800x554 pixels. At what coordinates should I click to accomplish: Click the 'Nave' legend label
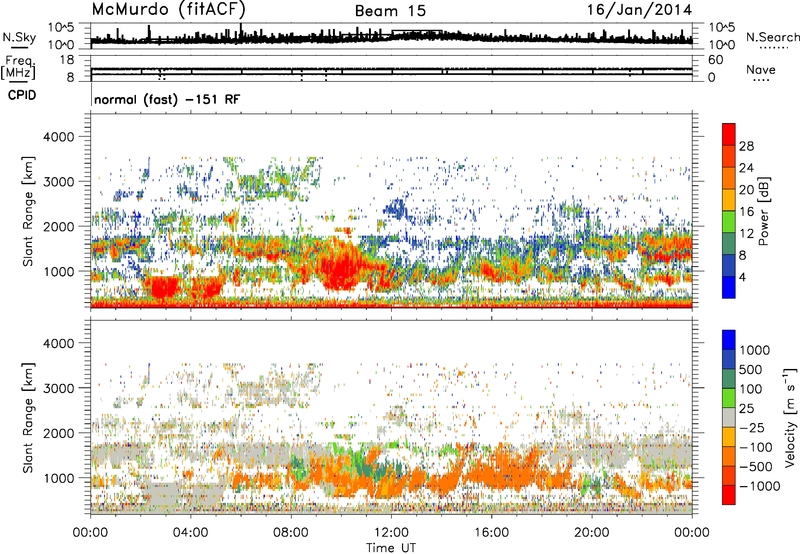(761, 69)
